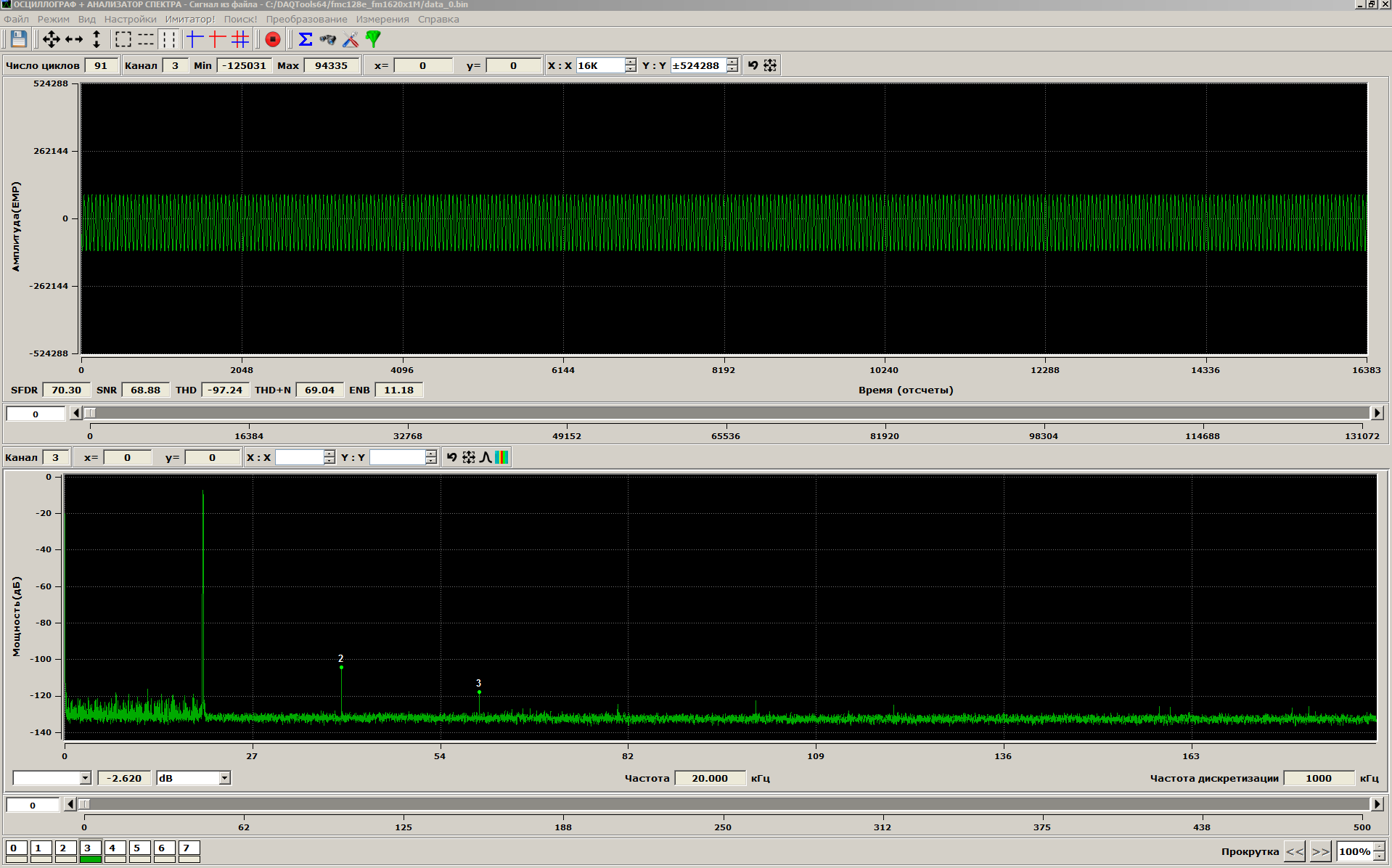1392x868 pixels.
Task: Reset oscillogram zoom with undo arrow
Action: pyautogui.click(x=753, y=65)
